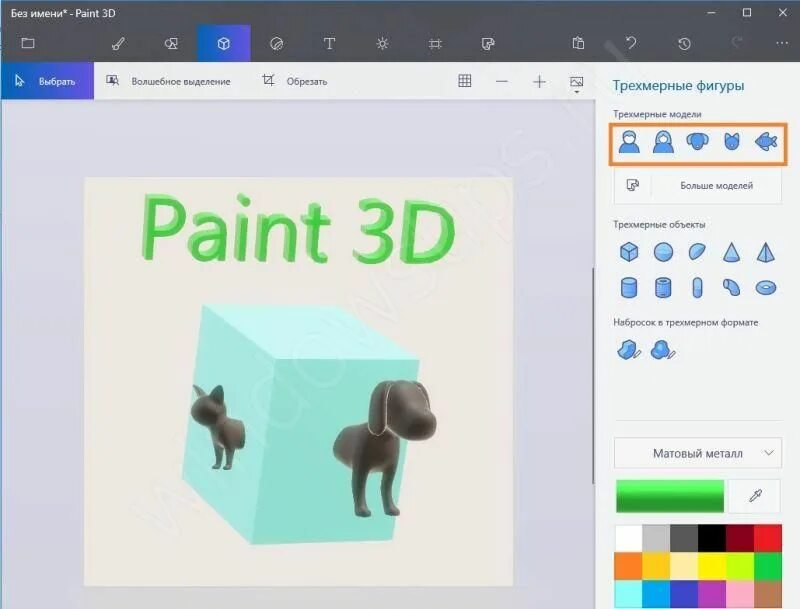
Task: Choose the soft-edge 3D doodle tool
Action: tap(663, 350)
